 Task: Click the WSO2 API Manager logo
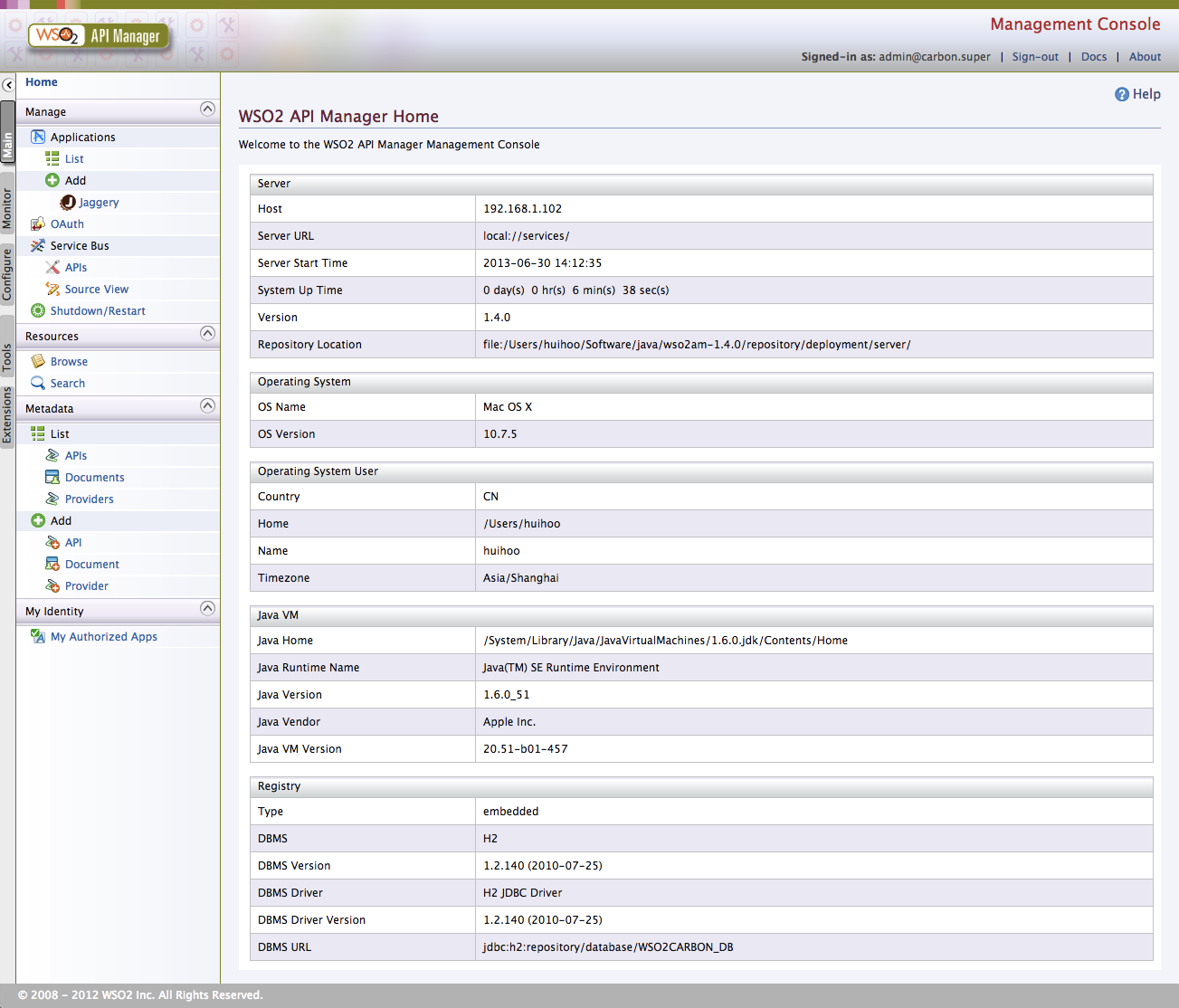coord(99,36)
